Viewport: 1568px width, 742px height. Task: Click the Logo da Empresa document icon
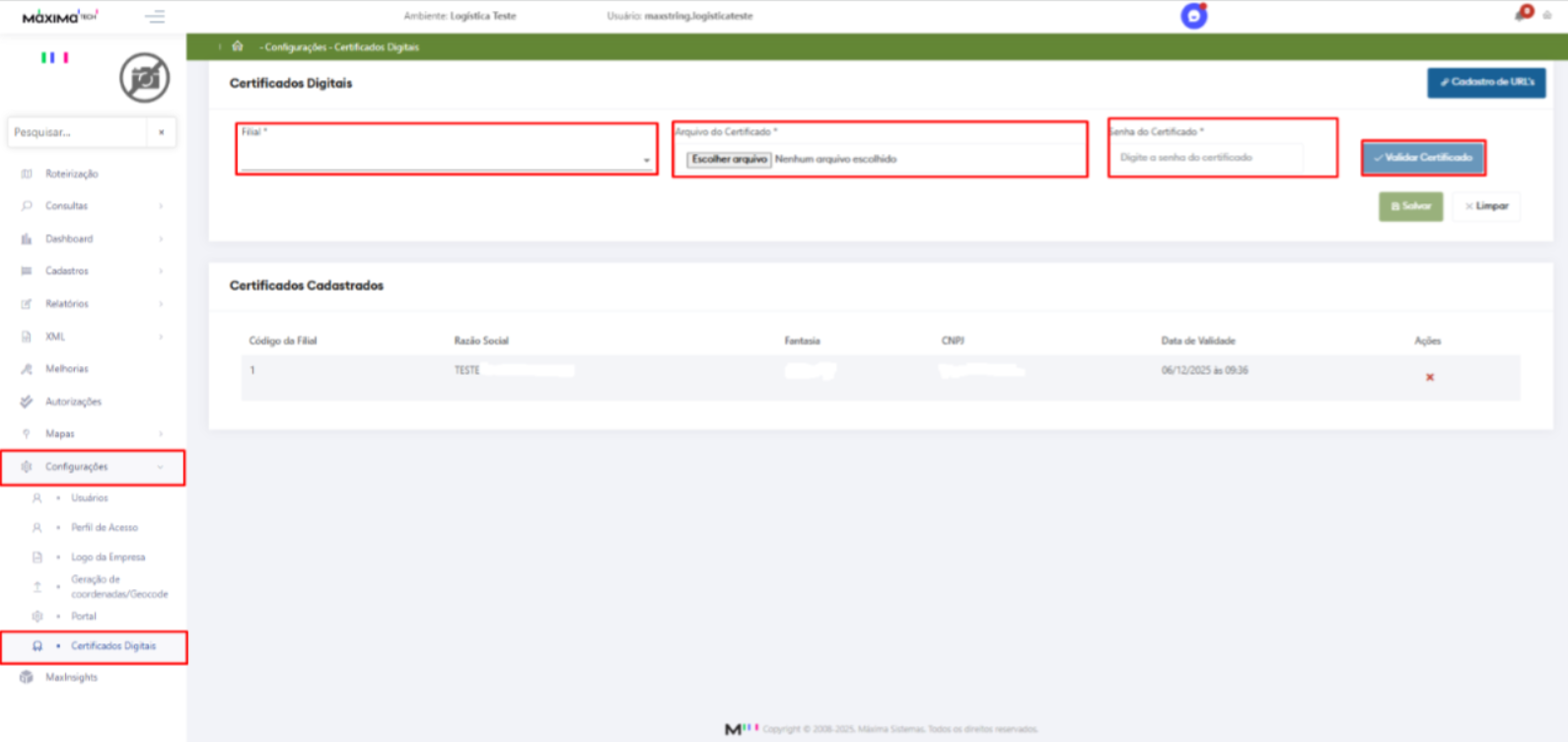[37, 557]
